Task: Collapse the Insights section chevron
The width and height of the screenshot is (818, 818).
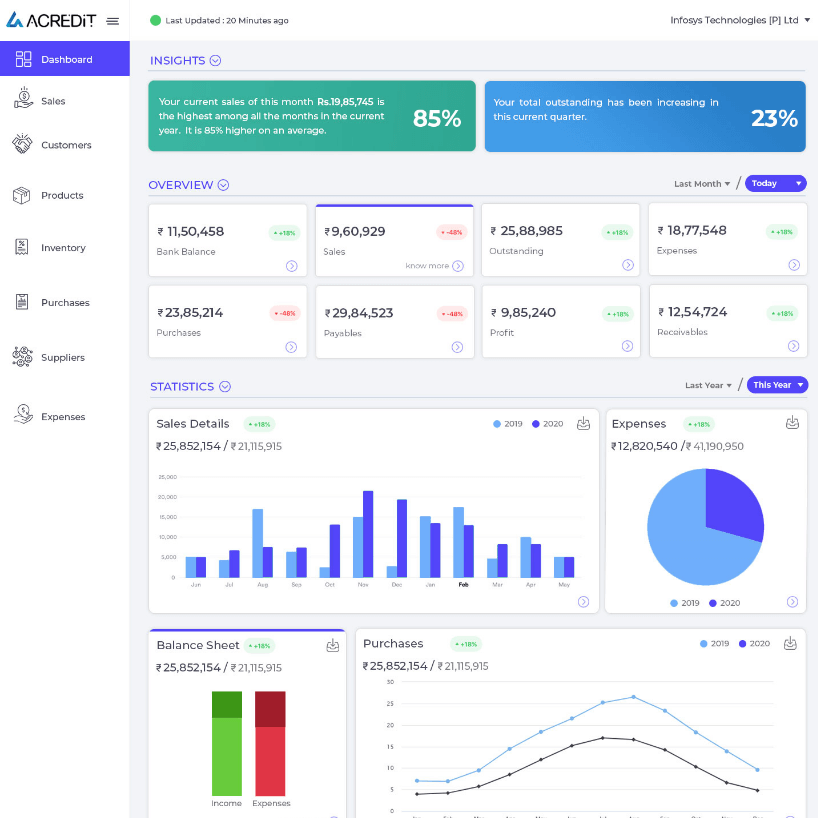Action: tap(215, 61)
